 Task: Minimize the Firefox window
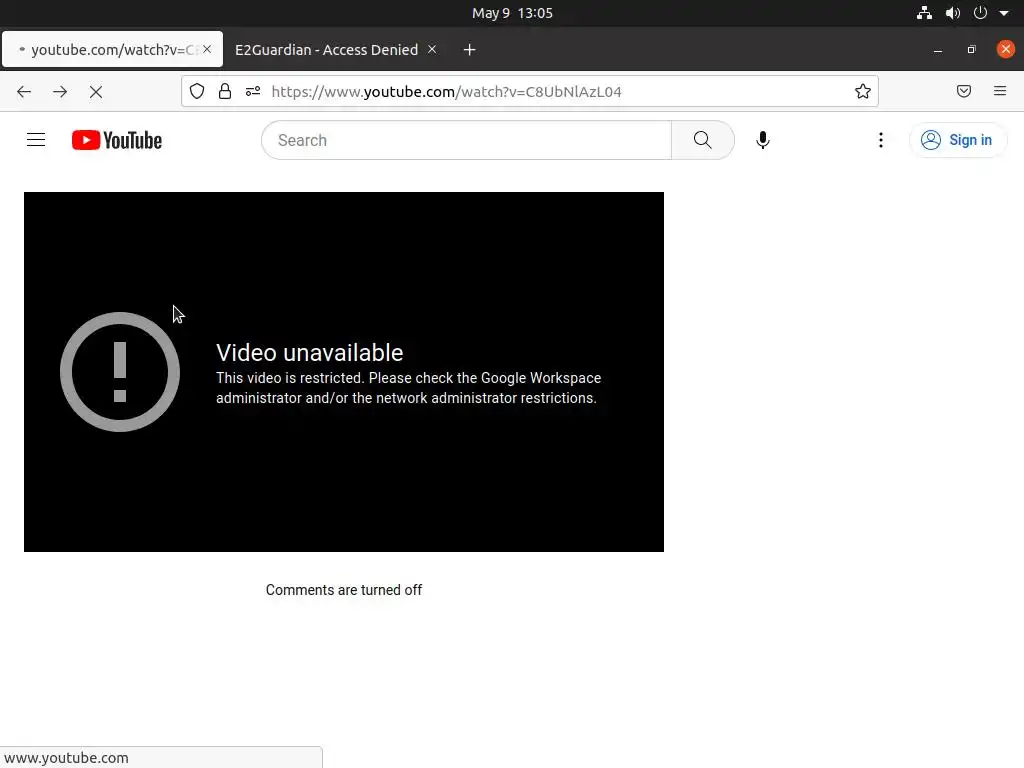coord(938,50)
